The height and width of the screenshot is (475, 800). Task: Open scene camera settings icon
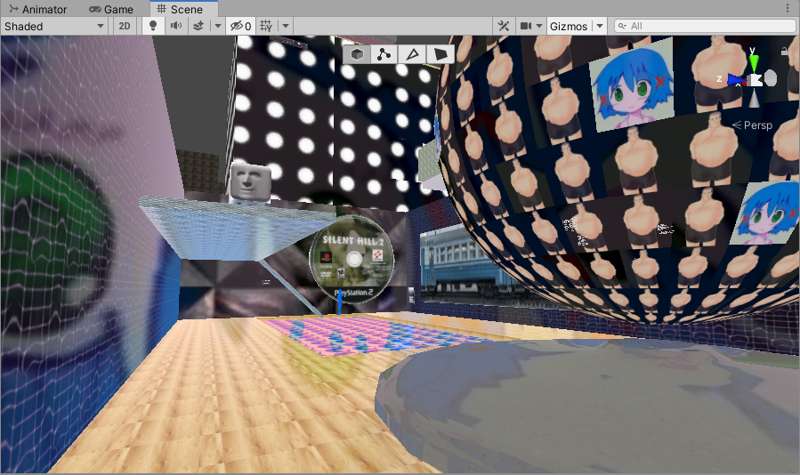pos(526,26)
